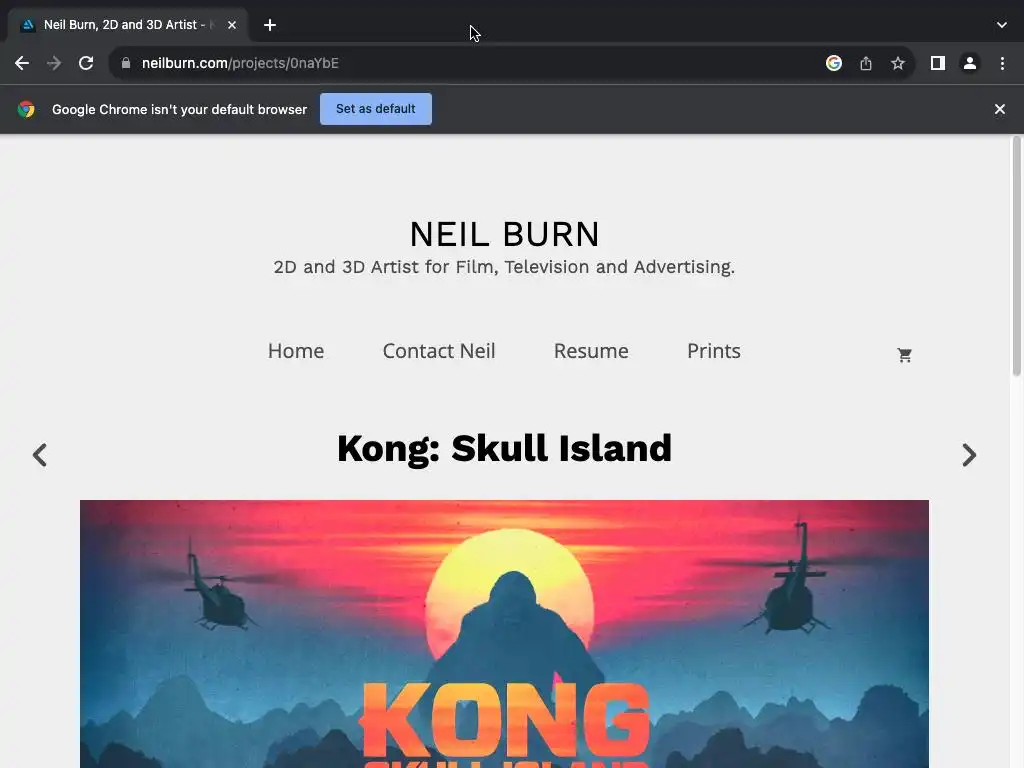Open the Chrome three-dot menu
This screenshot has height=768, width=1024.
pyautogui.click(x=1002, y=63)
